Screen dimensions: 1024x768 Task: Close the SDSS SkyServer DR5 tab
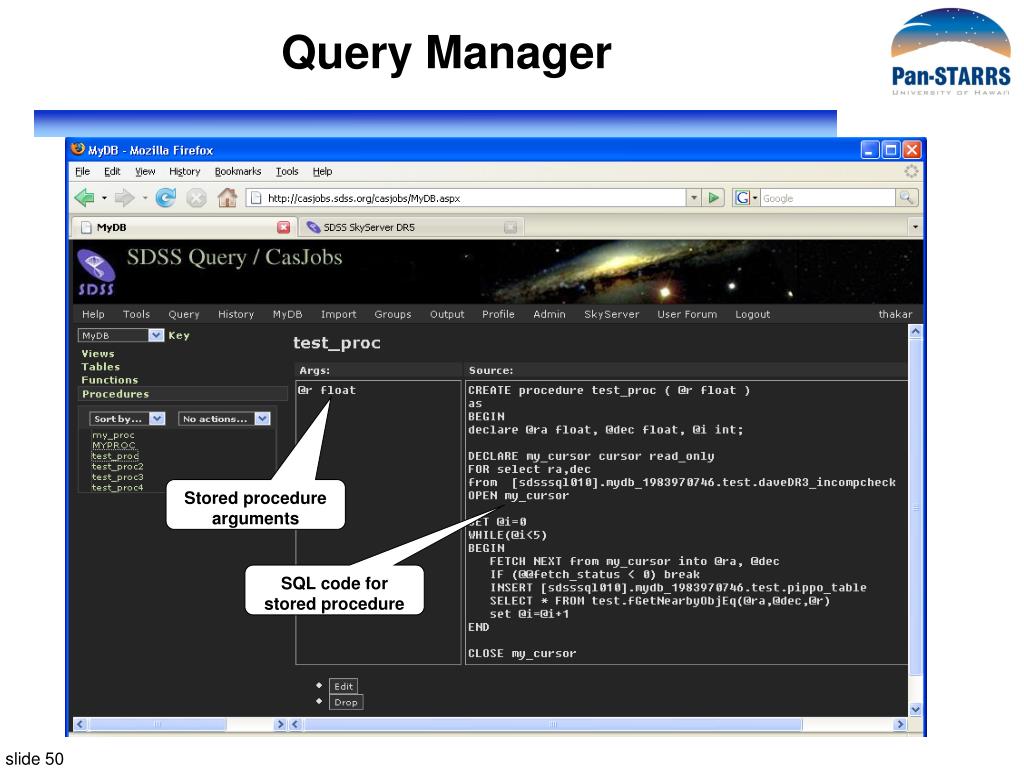[511, 227]
